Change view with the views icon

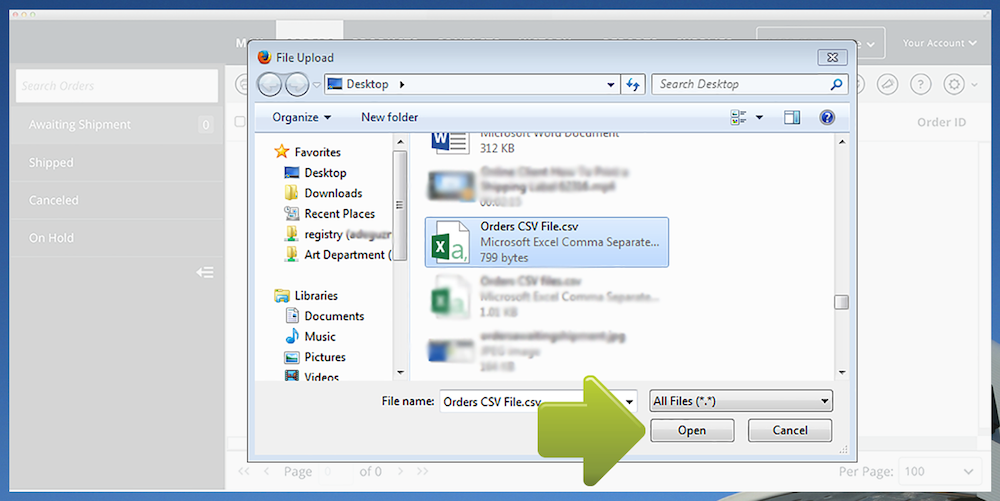(x=739, y=117)
